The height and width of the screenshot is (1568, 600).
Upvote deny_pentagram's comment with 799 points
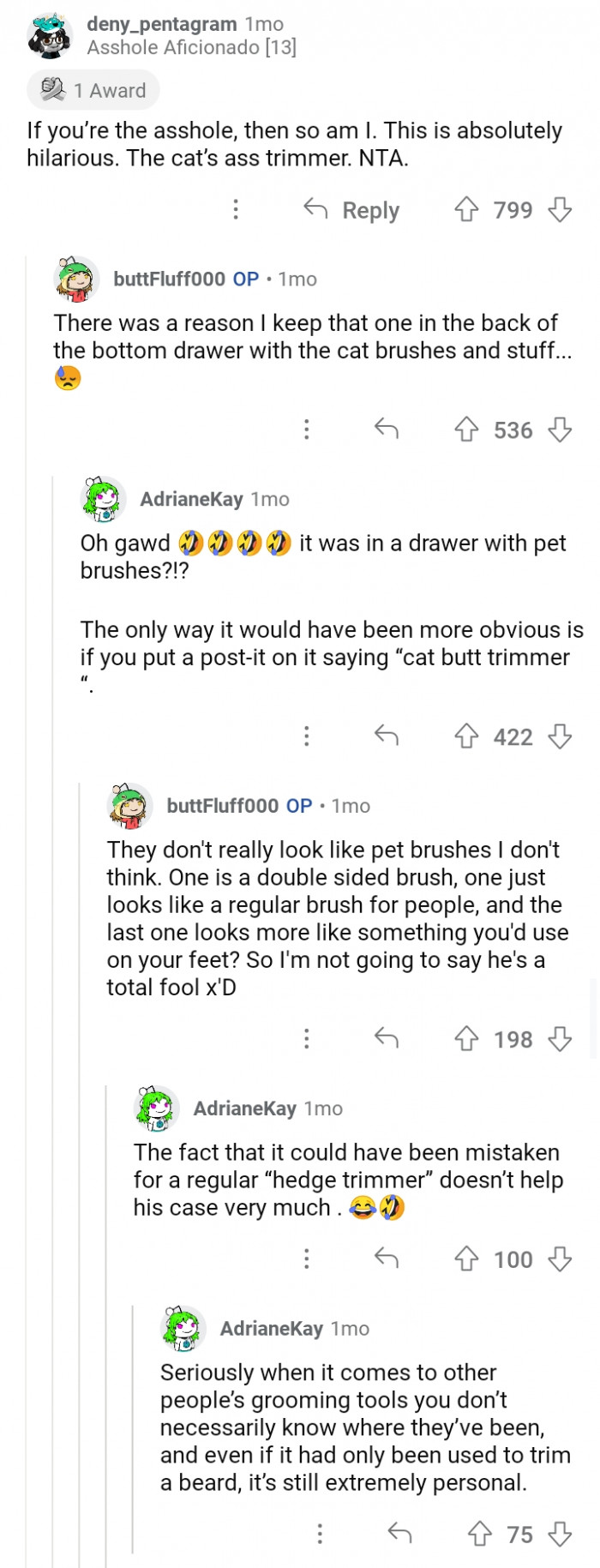[x=466, y=210]
